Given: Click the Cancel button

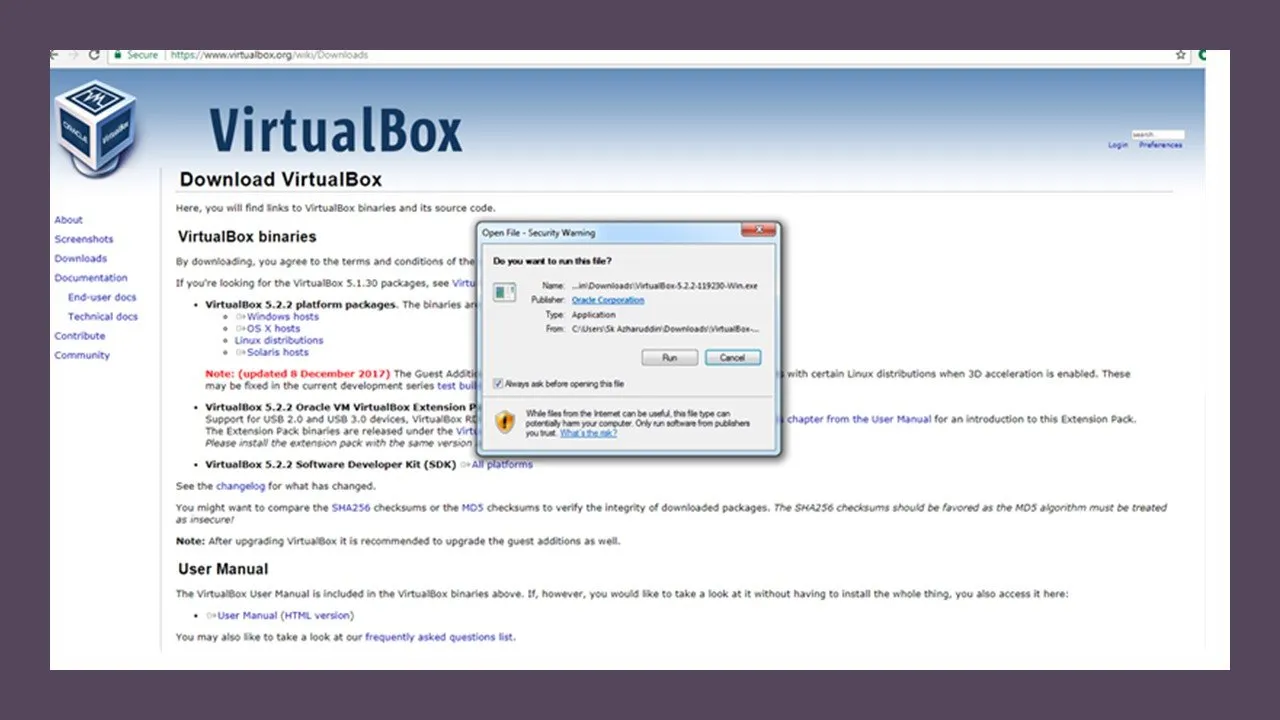Looking at the screenshot, I should pos(733,357).
